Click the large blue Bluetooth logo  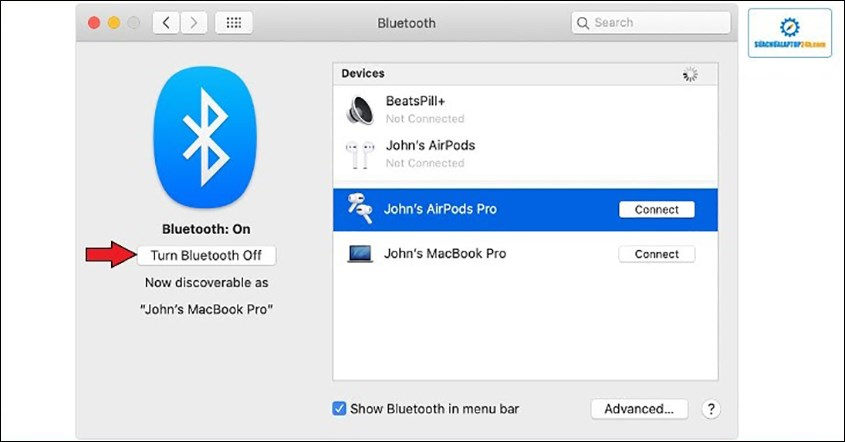click(x=205, y=137)
